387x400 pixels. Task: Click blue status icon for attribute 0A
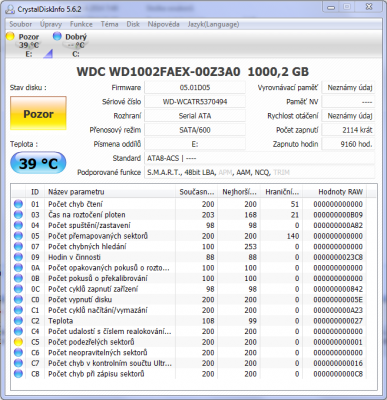[18, 268]
